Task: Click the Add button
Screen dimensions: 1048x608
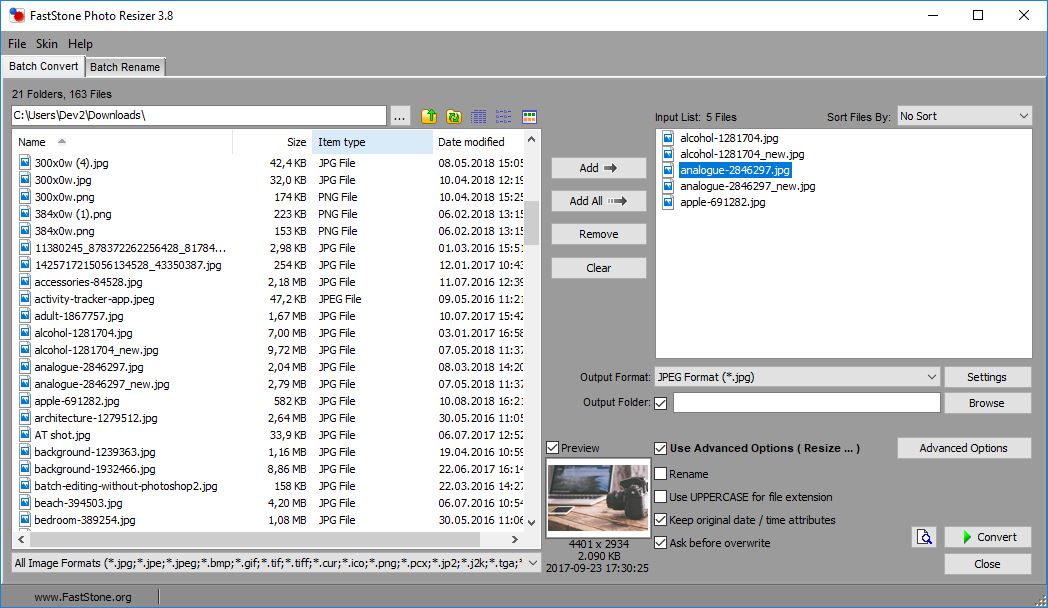Action: (599, 168)
